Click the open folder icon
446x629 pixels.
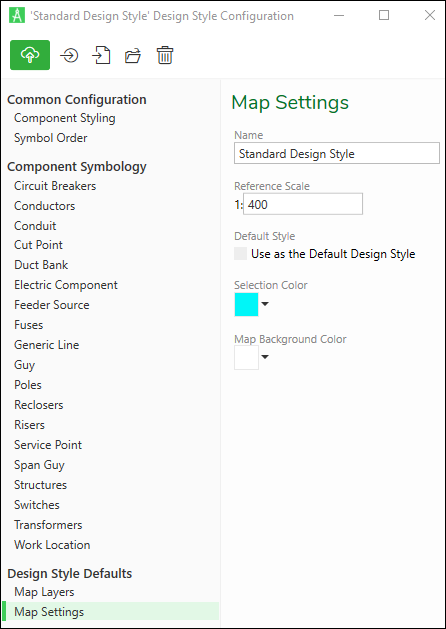click(x=133, y=55)
